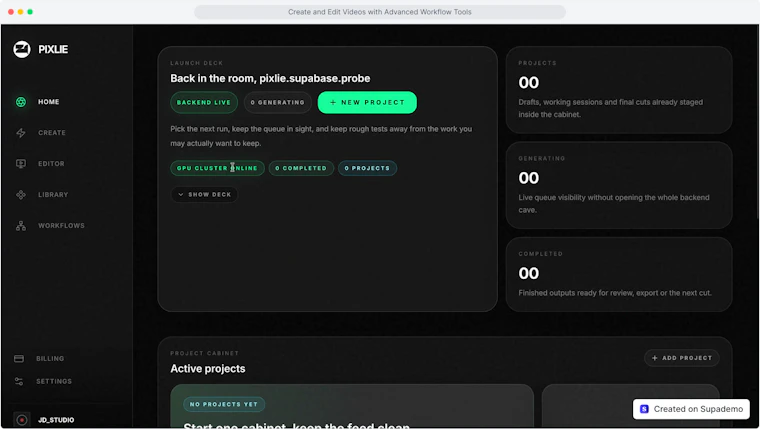The width and height of the screenshot is (760, 429).
Task: Click the Workflows nodes icon
Action: click(x=21, y=226)
